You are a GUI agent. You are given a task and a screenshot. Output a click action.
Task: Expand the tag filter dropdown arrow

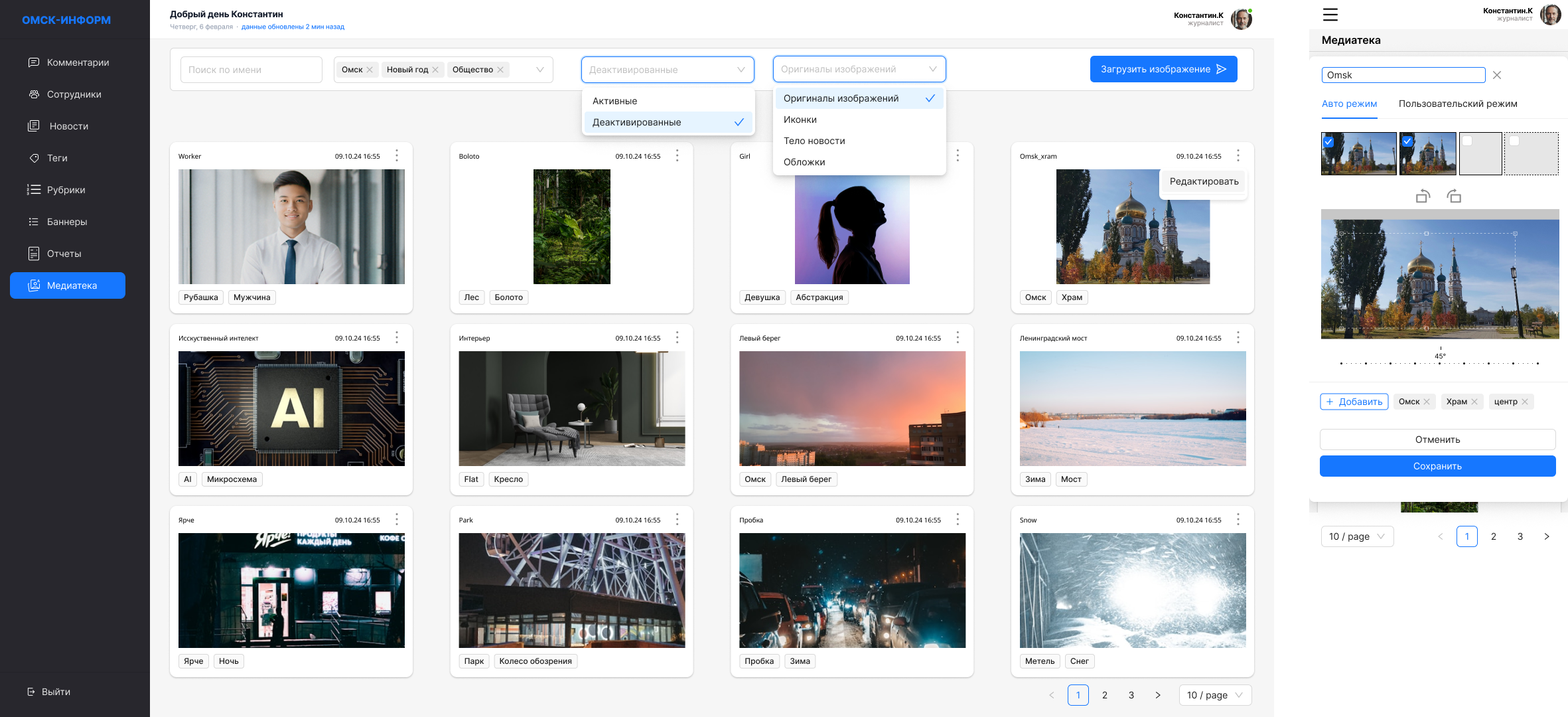coord(539,70)
